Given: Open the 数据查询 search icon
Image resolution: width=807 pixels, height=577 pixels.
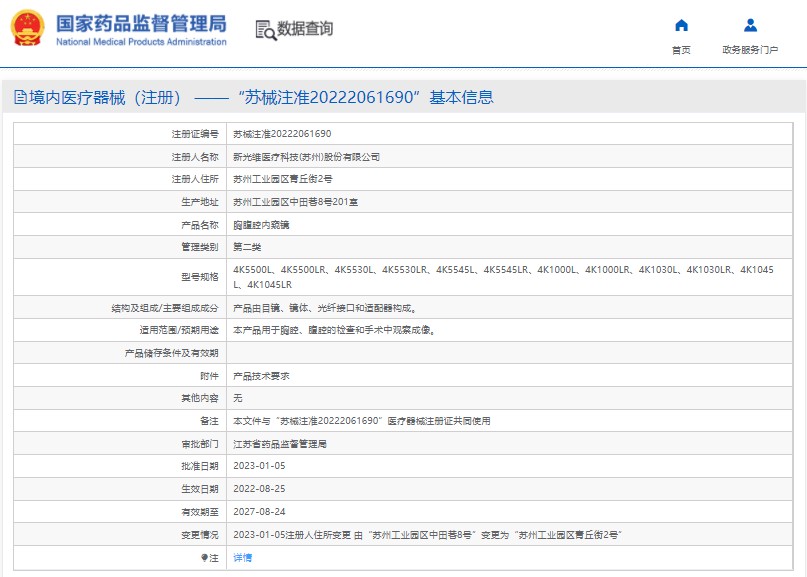Looking at the screenshot, I should tap(265, 30).
